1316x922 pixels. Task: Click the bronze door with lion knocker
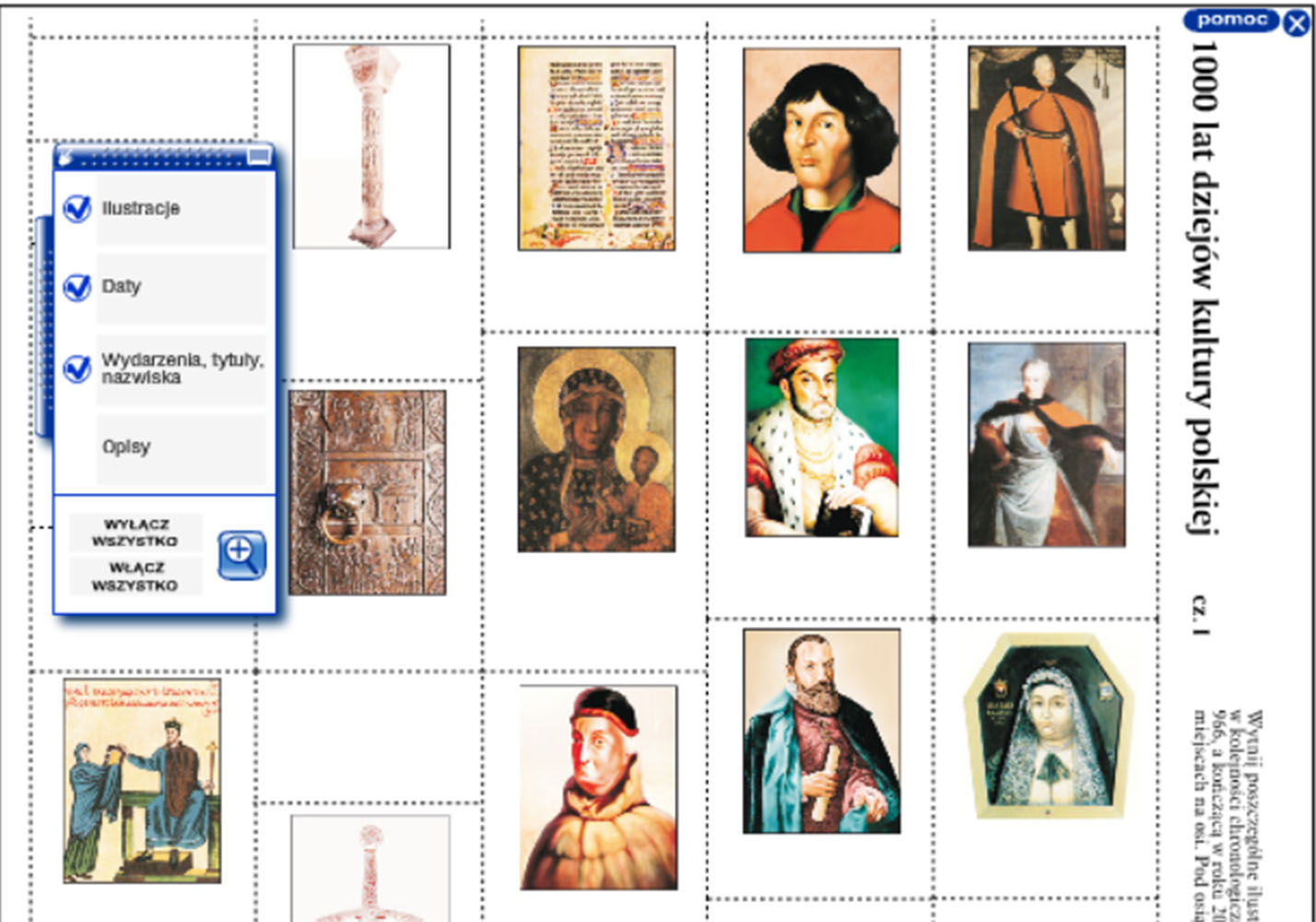click(x=368, y=492)
